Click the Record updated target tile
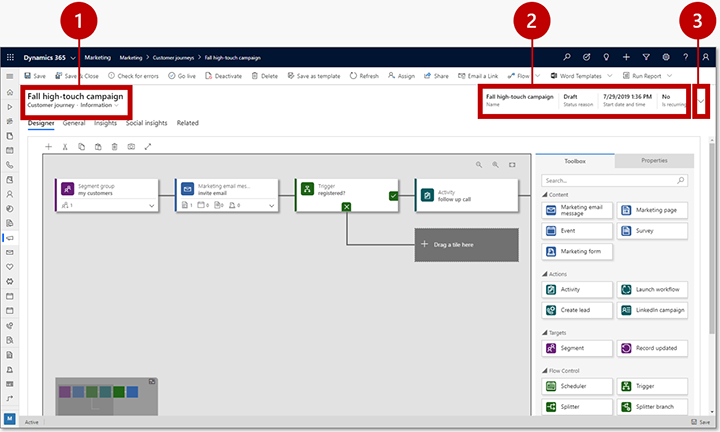 [x=653, y=348]
